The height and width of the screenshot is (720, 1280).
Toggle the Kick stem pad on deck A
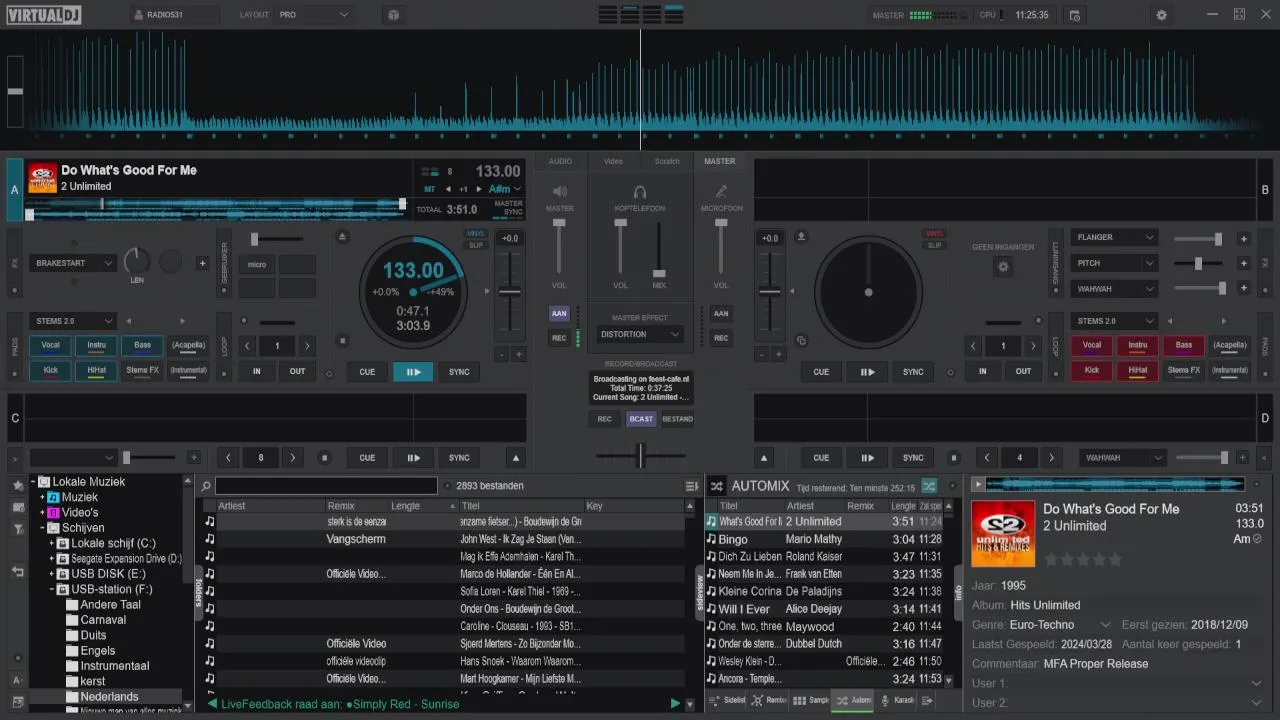[x=50, y=370]
